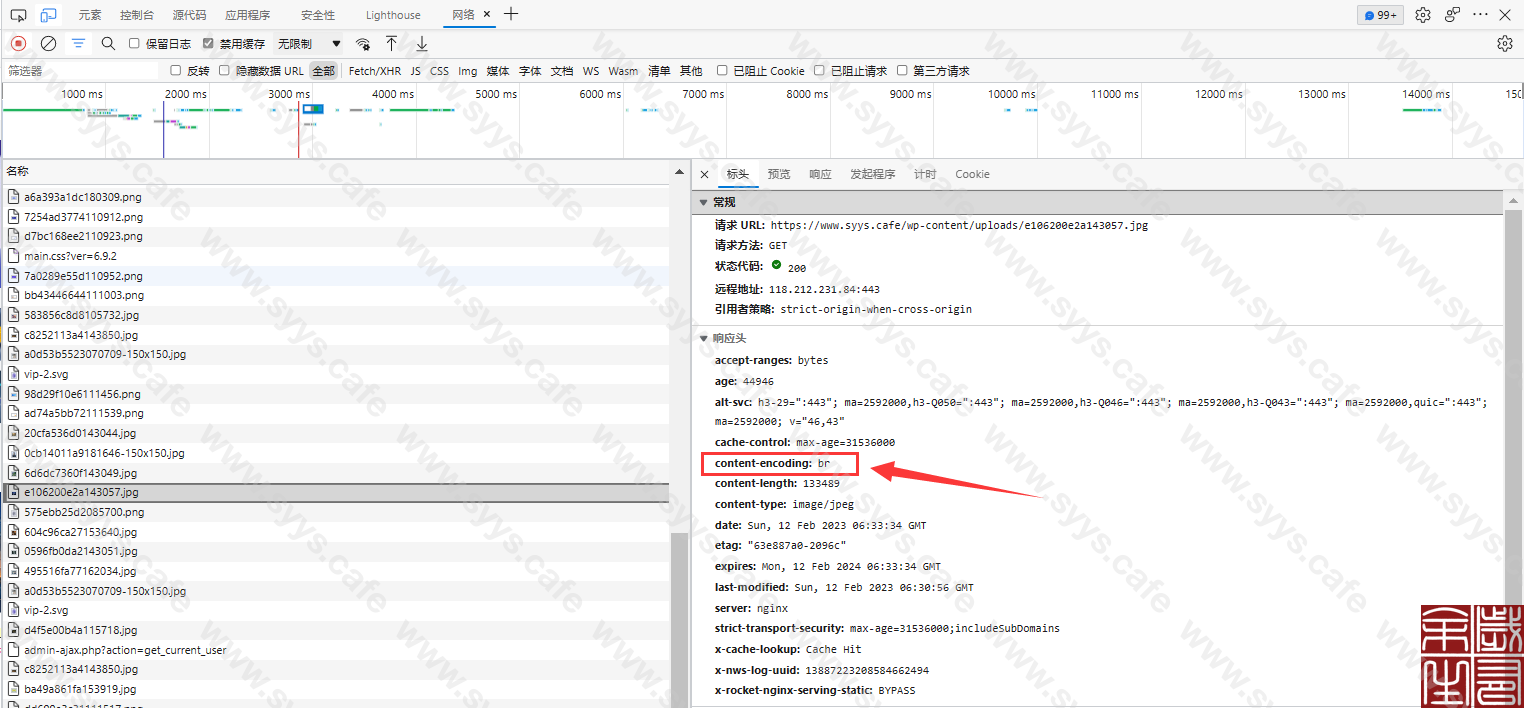Open network search magnifier icon

click(x=108, y=43)
